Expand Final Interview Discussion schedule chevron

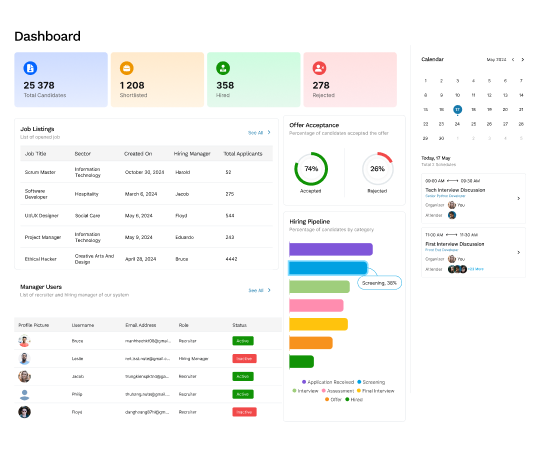tap(519, 252)
